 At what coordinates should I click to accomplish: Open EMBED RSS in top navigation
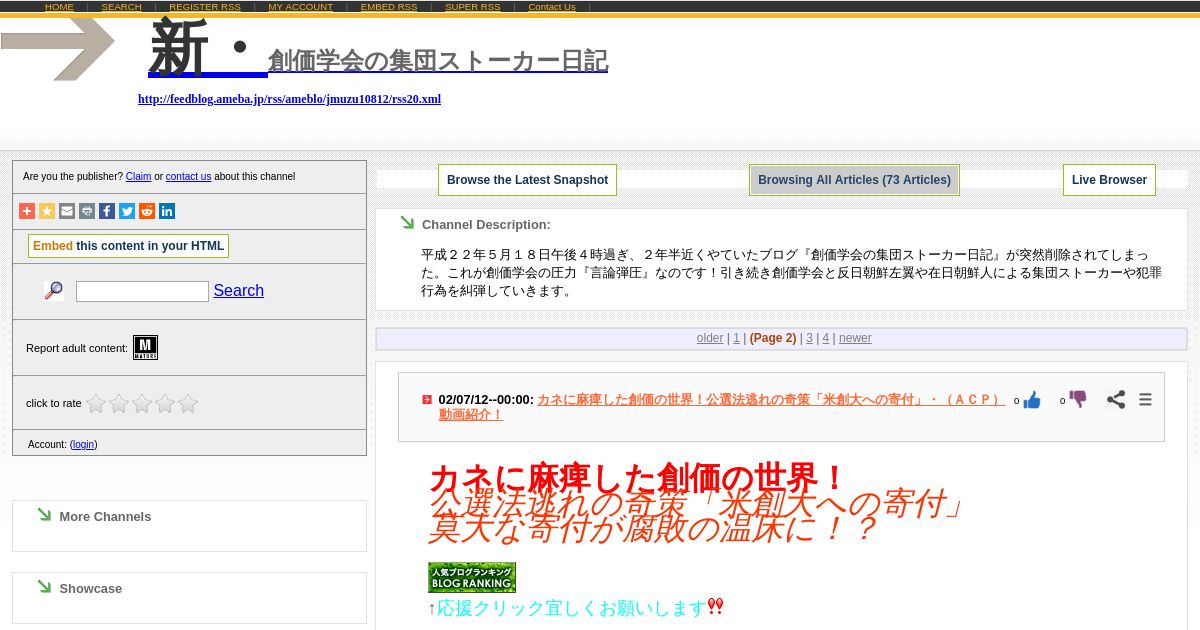coord(389,6)
